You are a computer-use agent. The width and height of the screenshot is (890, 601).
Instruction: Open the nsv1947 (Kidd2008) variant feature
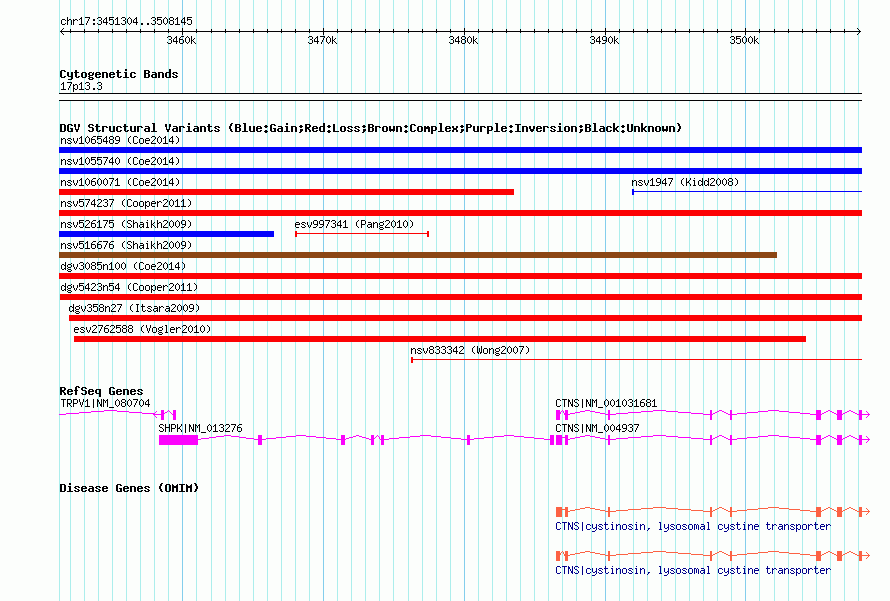pyautogui.click(x=747, y=192)
